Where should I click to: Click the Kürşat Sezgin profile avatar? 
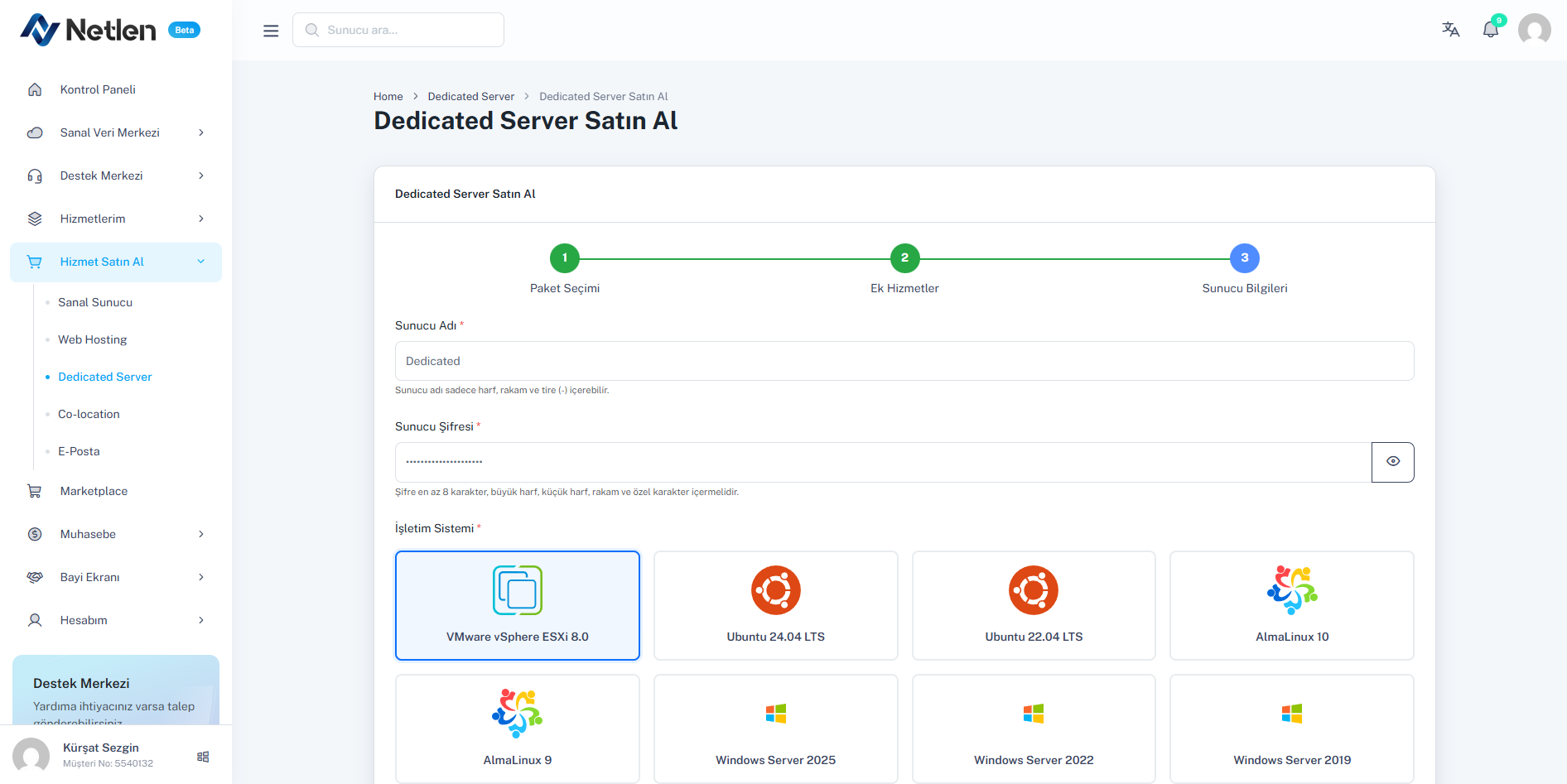pos(31,756)
